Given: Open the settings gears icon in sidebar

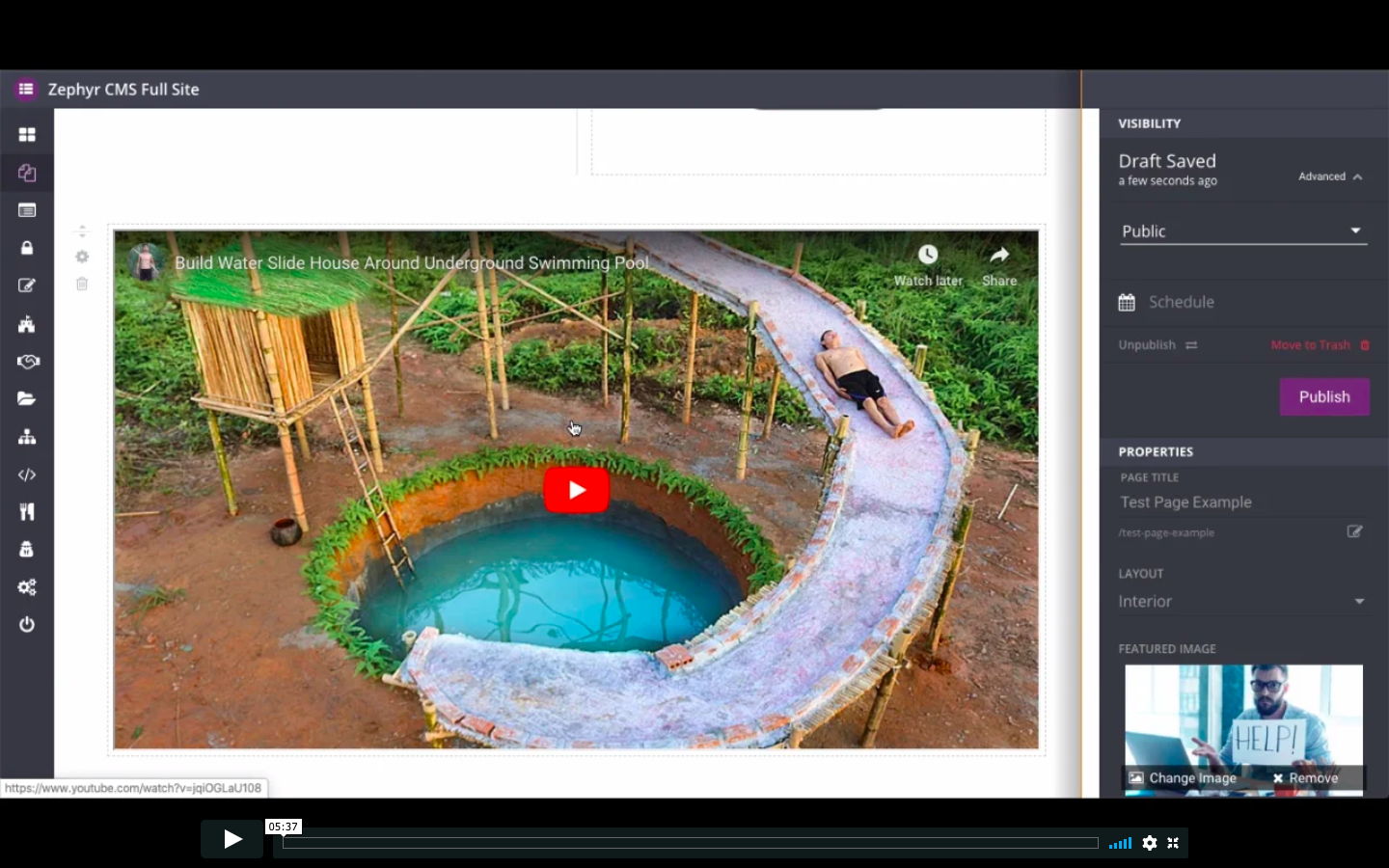Looking at the screenshot, I should (27, 587).
